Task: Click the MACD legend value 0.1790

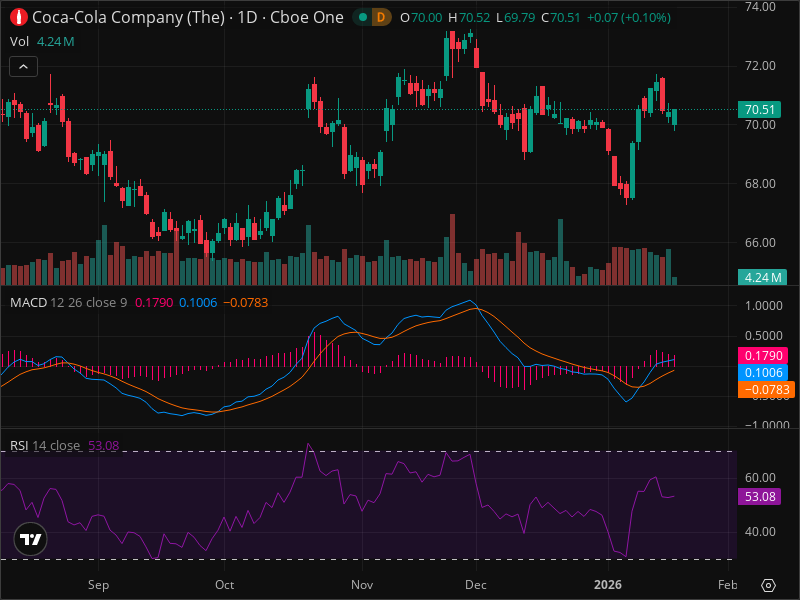Action: click(x=154, y=303)
